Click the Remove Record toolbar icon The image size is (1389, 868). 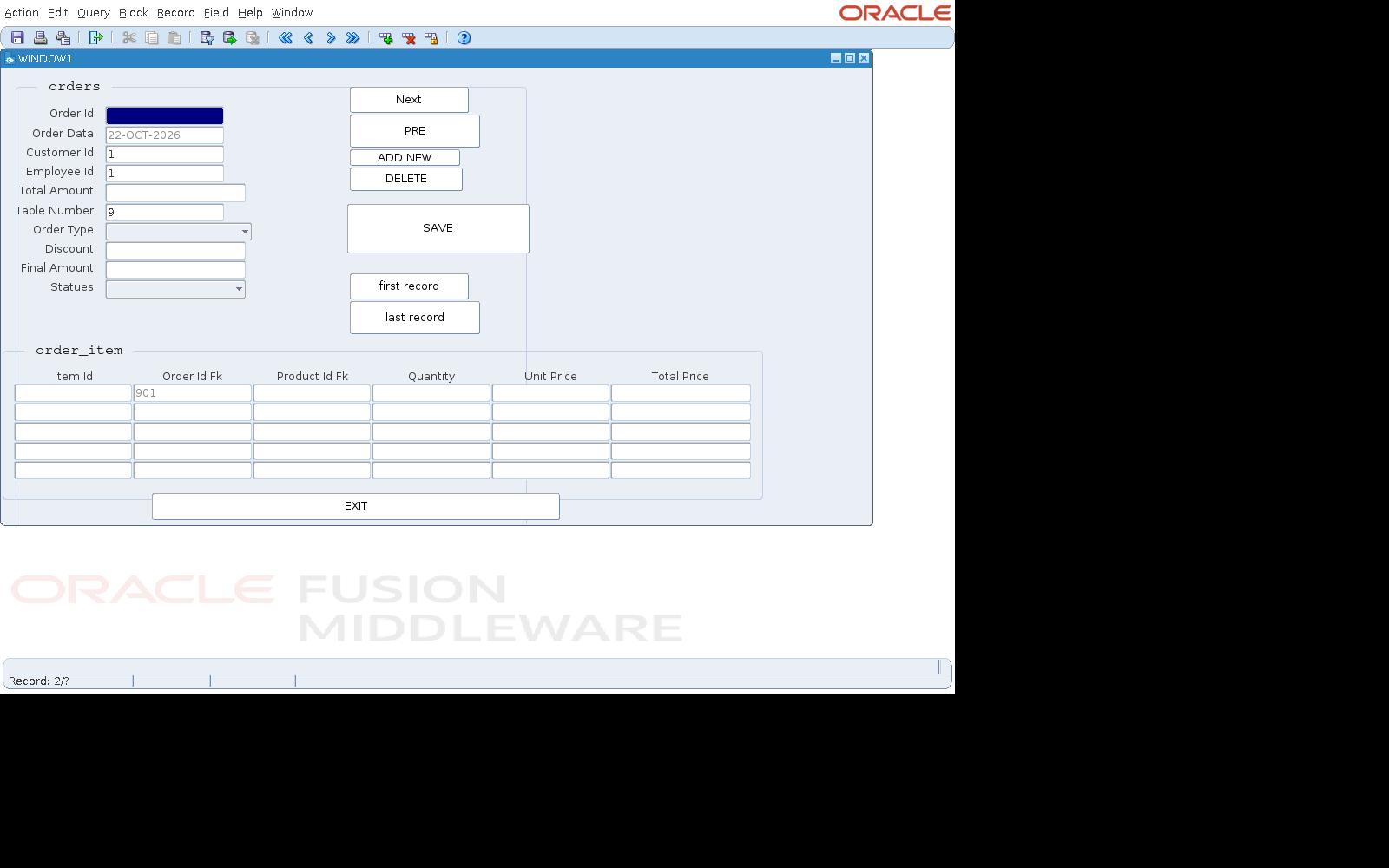(x=409, y=38)
